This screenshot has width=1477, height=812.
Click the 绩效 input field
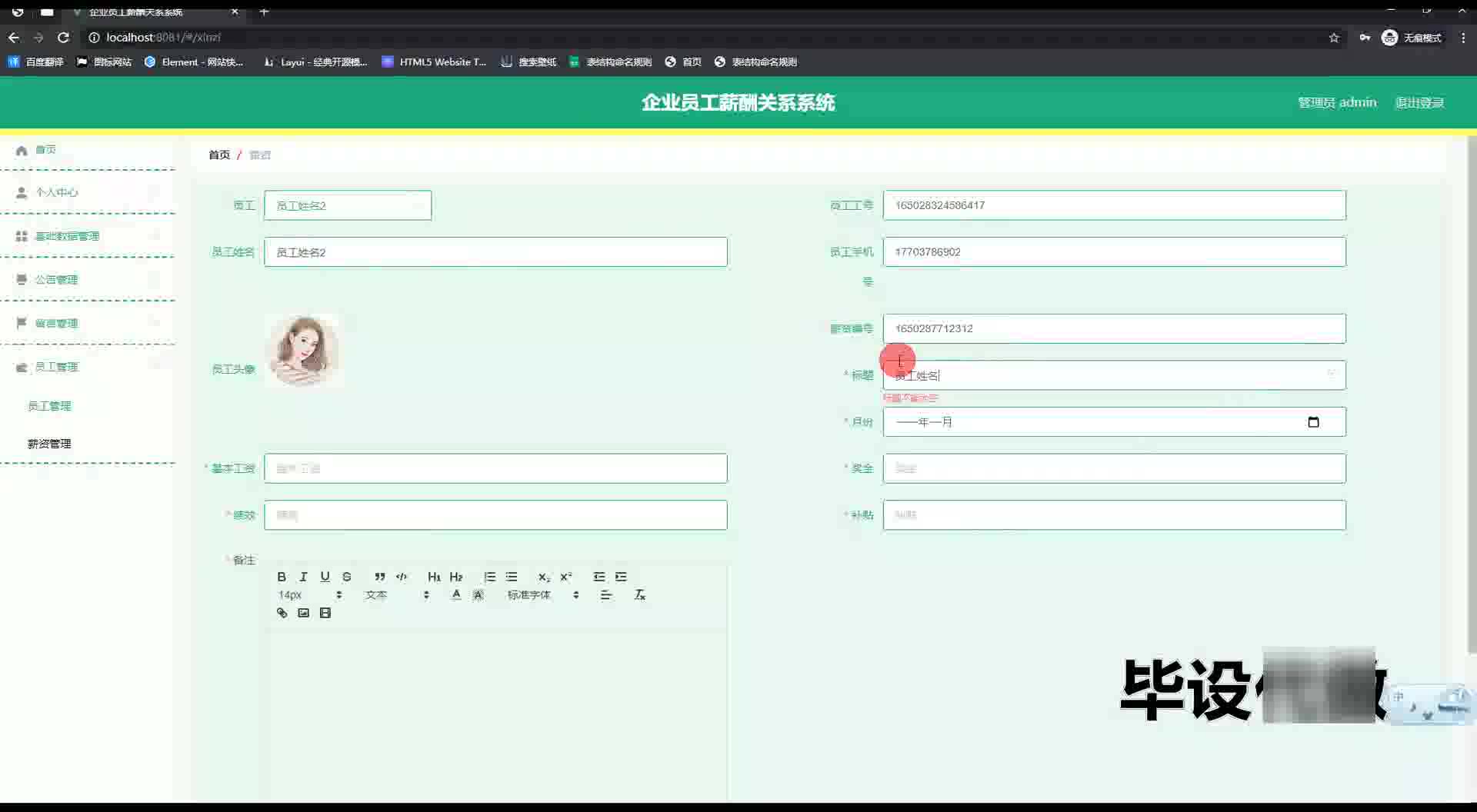pos(495,515)
